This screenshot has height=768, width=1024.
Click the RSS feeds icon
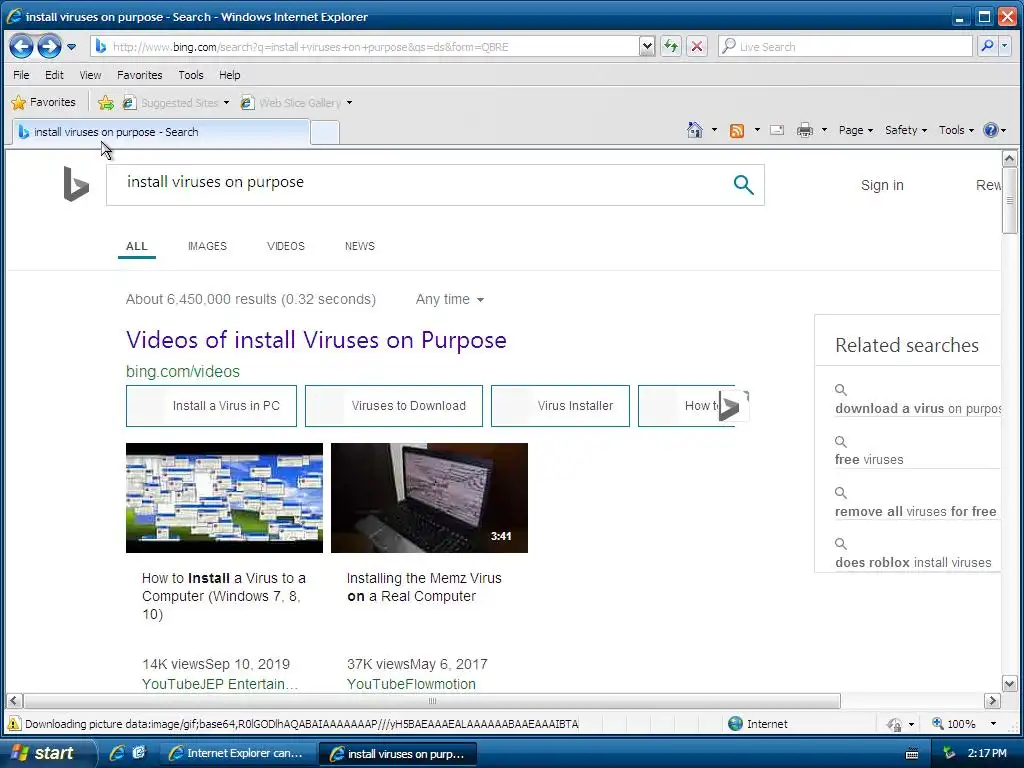coord(737,131)
